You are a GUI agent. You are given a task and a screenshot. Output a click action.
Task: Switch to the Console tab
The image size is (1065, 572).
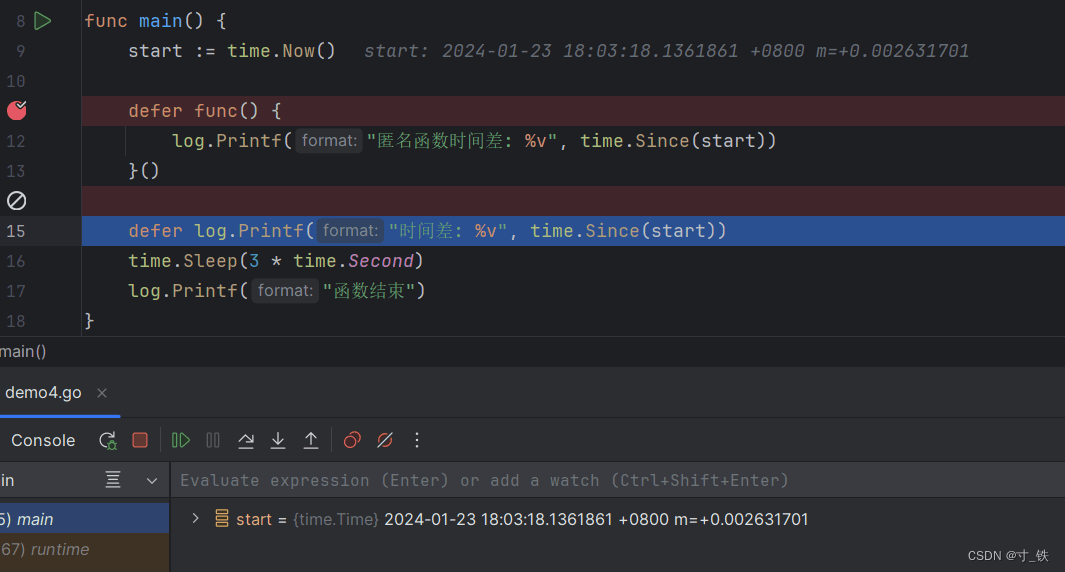point(43,440)
